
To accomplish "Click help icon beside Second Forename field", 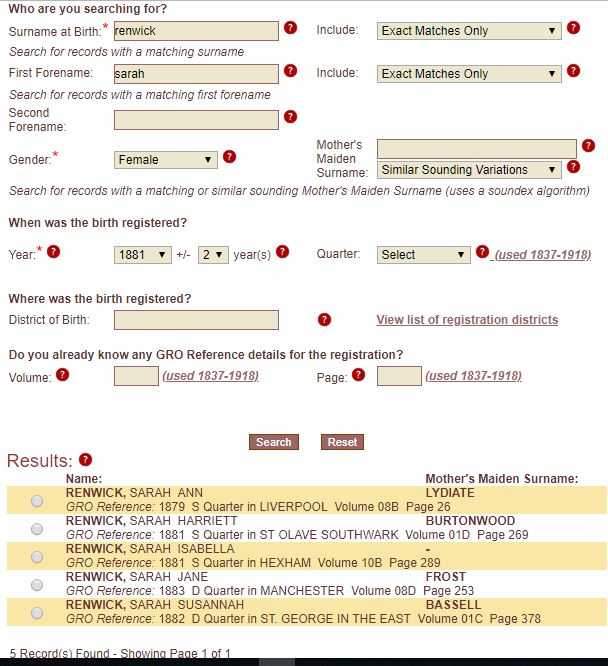I will tap(290, 116).
